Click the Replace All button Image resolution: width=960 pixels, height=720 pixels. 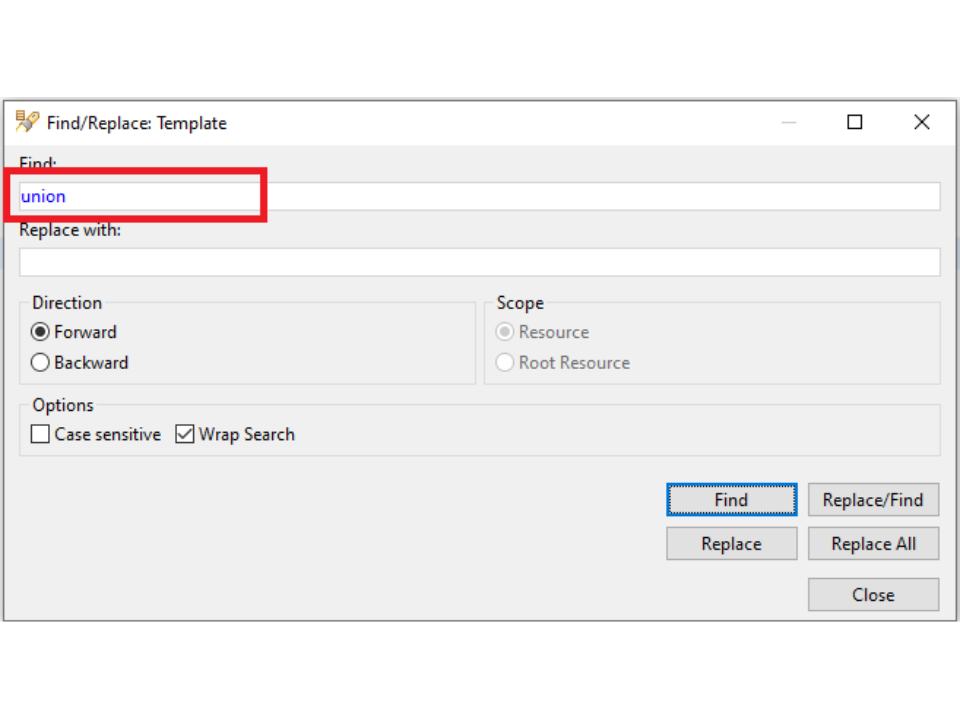873,544
